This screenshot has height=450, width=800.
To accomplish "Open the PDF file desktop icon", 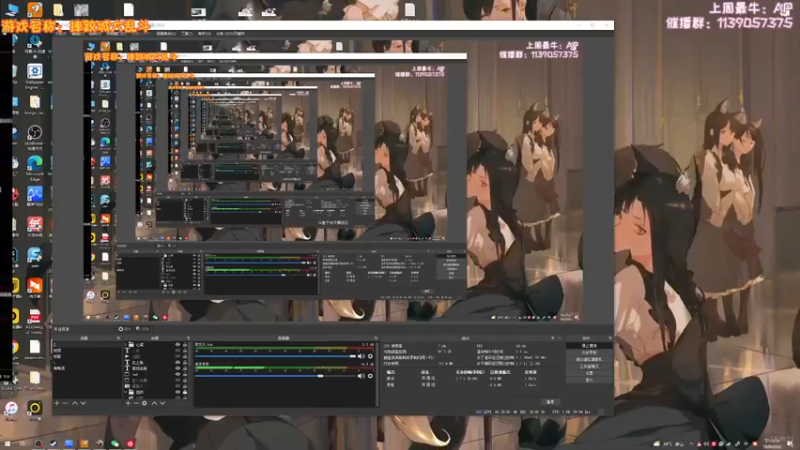I will tap(35, 320).
